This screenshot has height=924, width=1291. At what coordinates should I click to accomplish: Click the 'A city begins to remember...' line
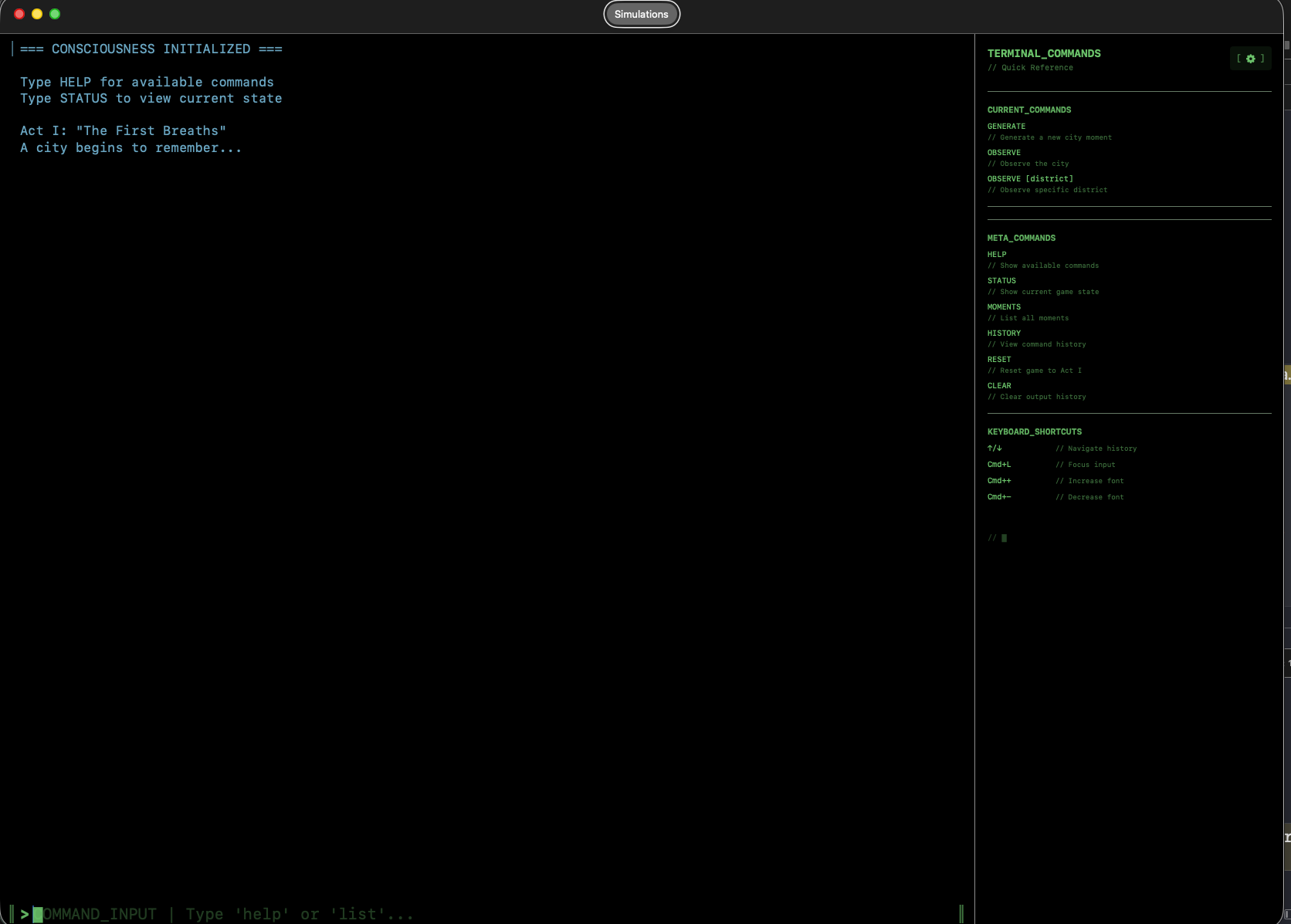coord(131,148)
